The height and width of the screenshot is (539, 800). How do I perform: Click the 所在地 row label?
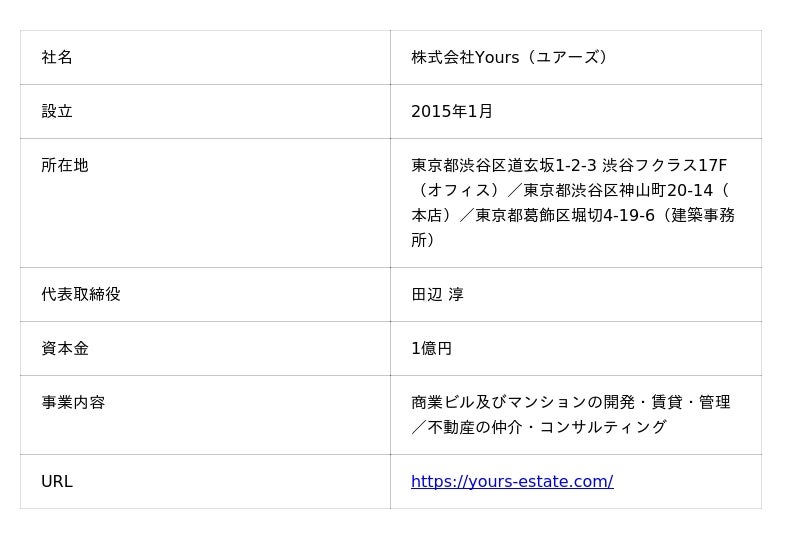tap(65, 165)
